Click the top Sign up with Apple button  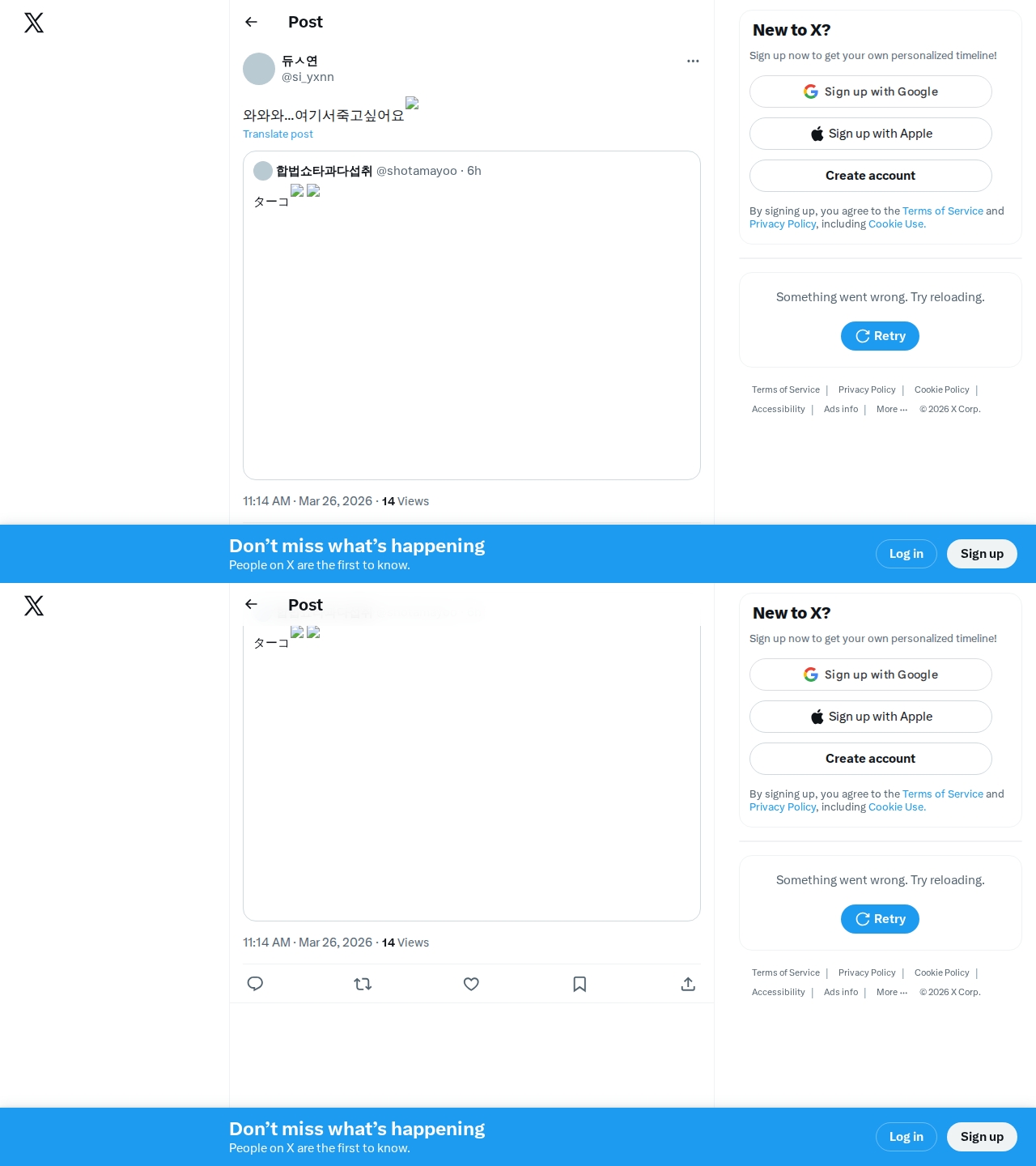coord(871,134)
